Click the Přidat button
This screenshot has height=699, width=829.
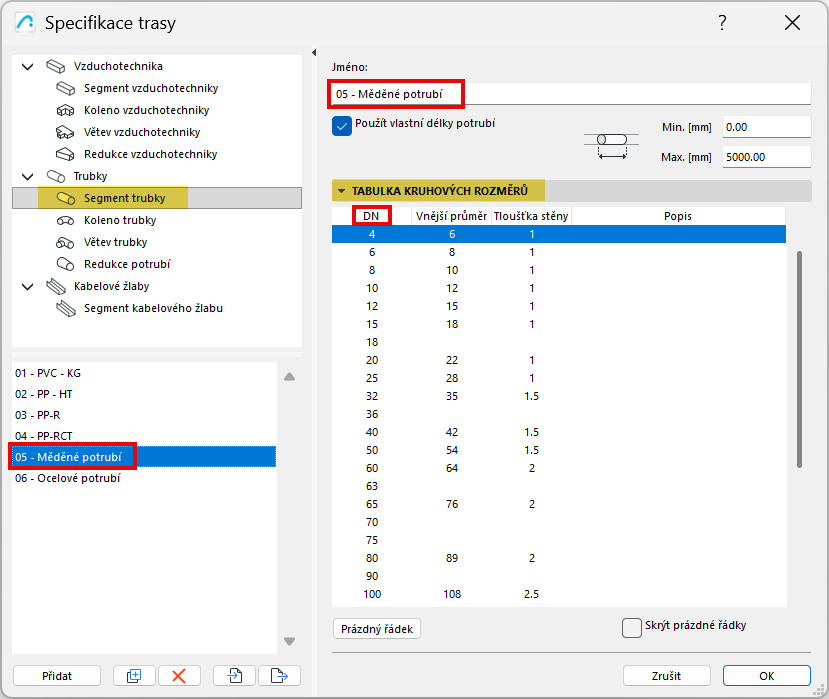point(57,676)
